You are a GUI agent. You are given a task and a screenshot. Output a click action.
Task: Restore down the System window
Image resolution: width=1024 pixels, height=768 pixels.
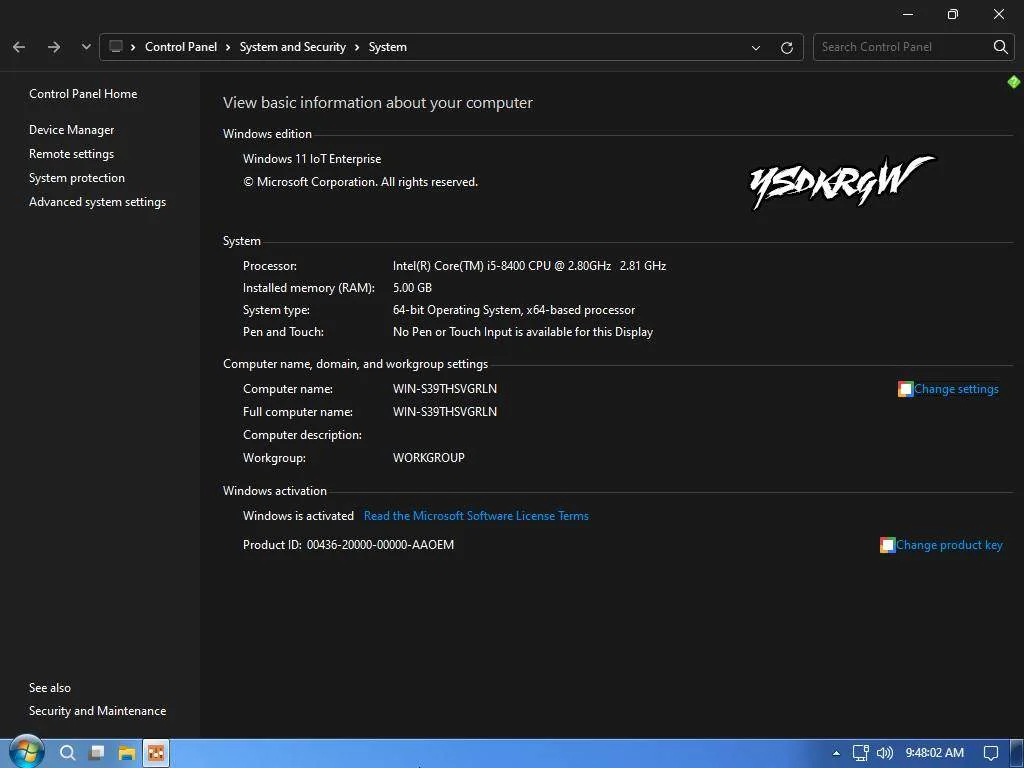coord(953,14)
